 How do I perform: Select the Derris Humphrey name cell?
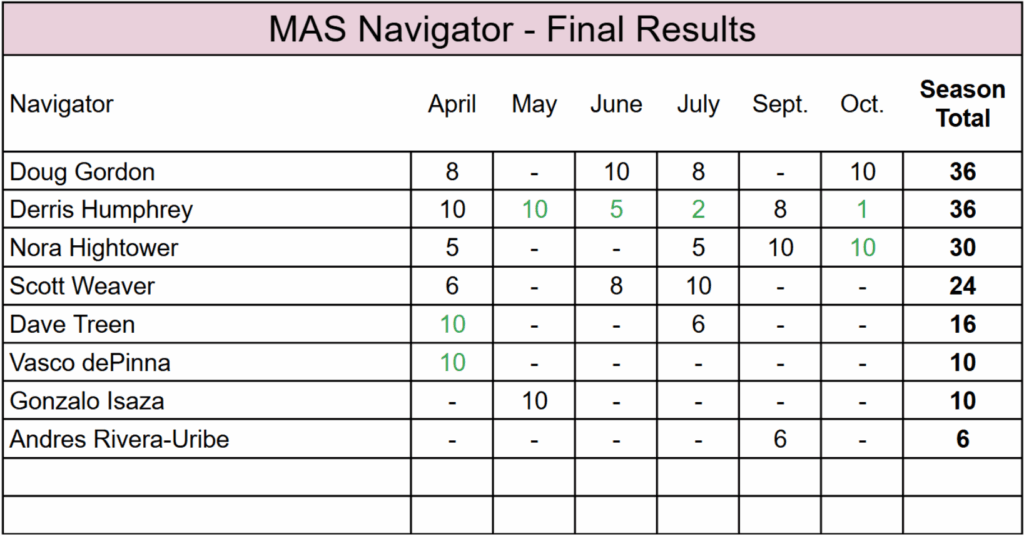(101, 210)
